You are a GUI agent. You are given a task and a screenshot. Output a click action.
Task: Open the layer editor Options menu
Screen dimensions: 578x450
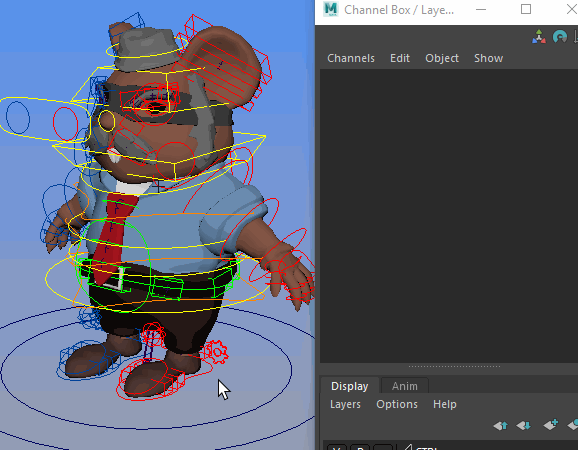click(397, 404)
